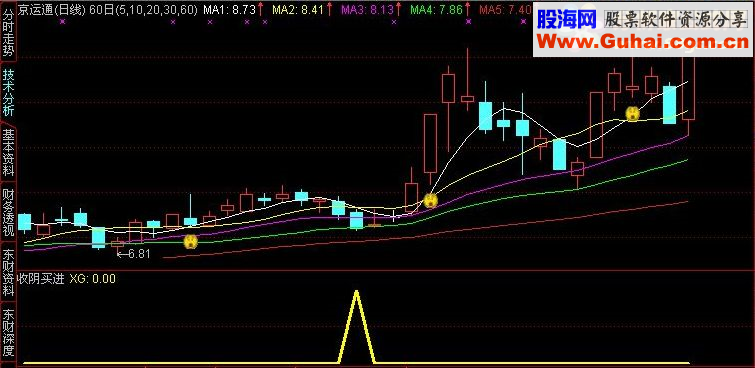755x368 pixels.
Task: Click the red up arrow after MA1: 8.73
Action: (260, 9)
